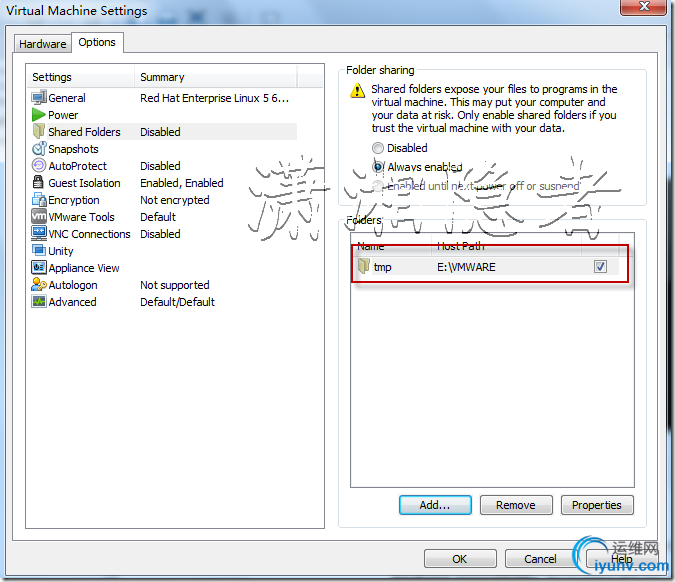Switch to the Hardware tab
The height and width of the screenshot is (582, 675).
click(43, 43)
